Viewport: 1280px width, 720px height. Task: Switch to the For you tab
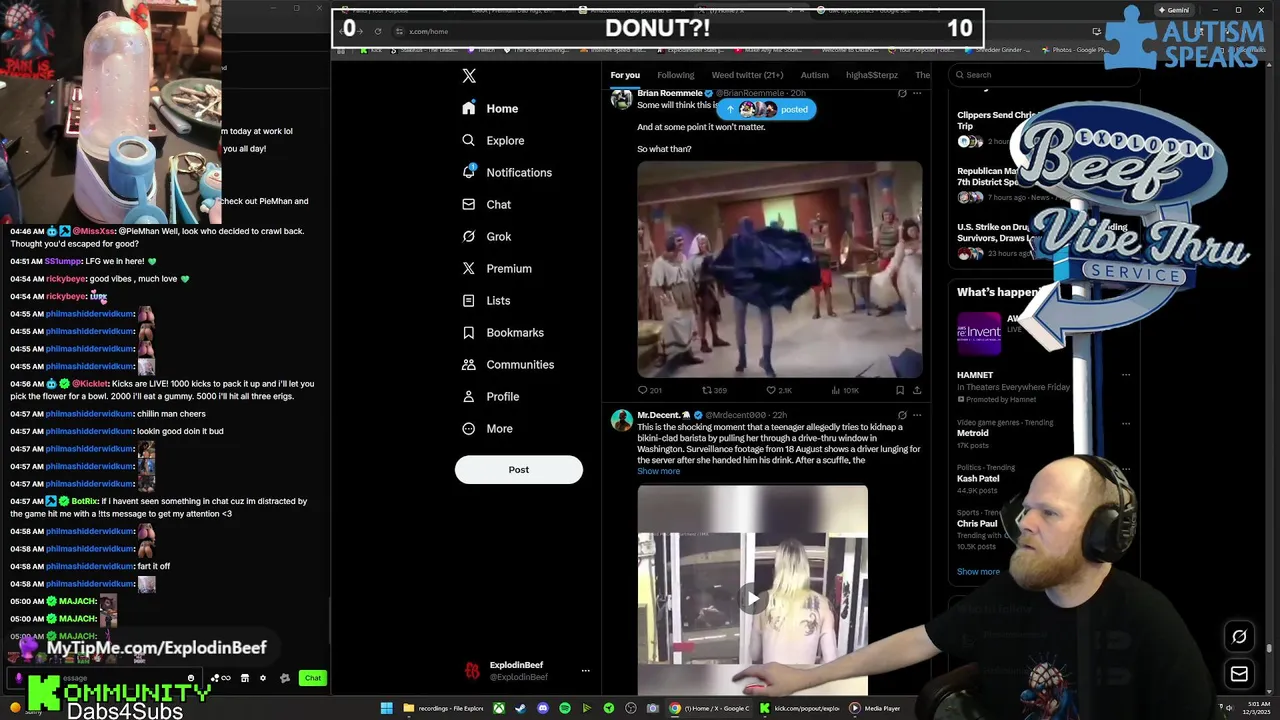[625, 75]
